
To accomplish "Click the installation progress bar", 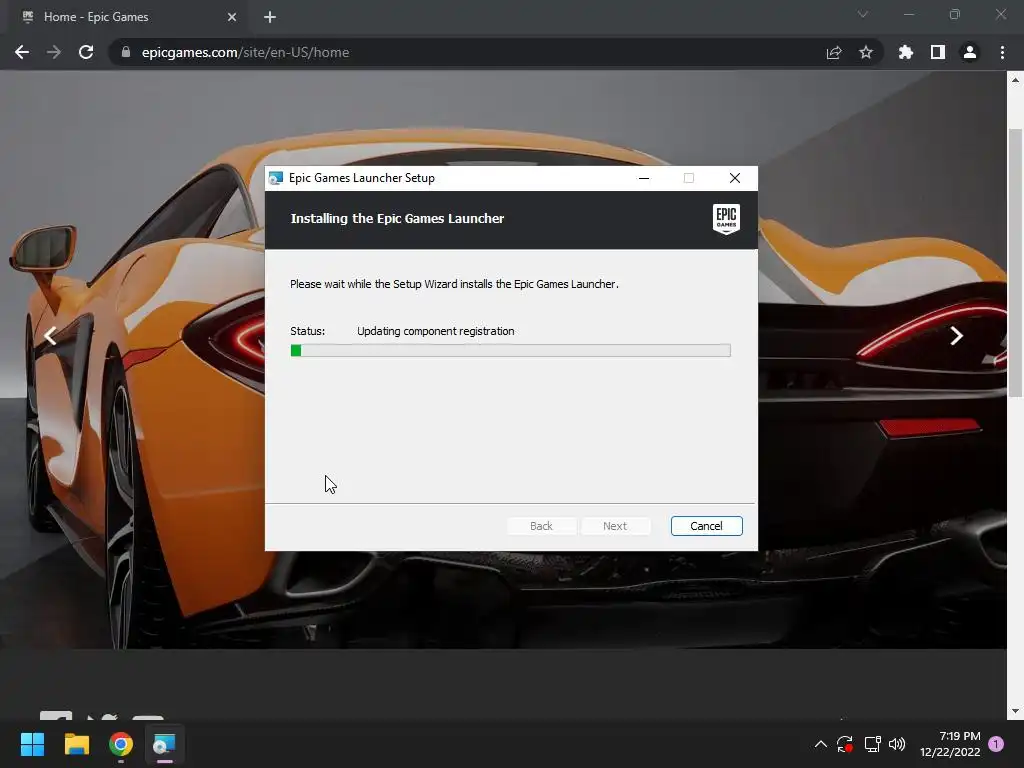I will point(510,351).
